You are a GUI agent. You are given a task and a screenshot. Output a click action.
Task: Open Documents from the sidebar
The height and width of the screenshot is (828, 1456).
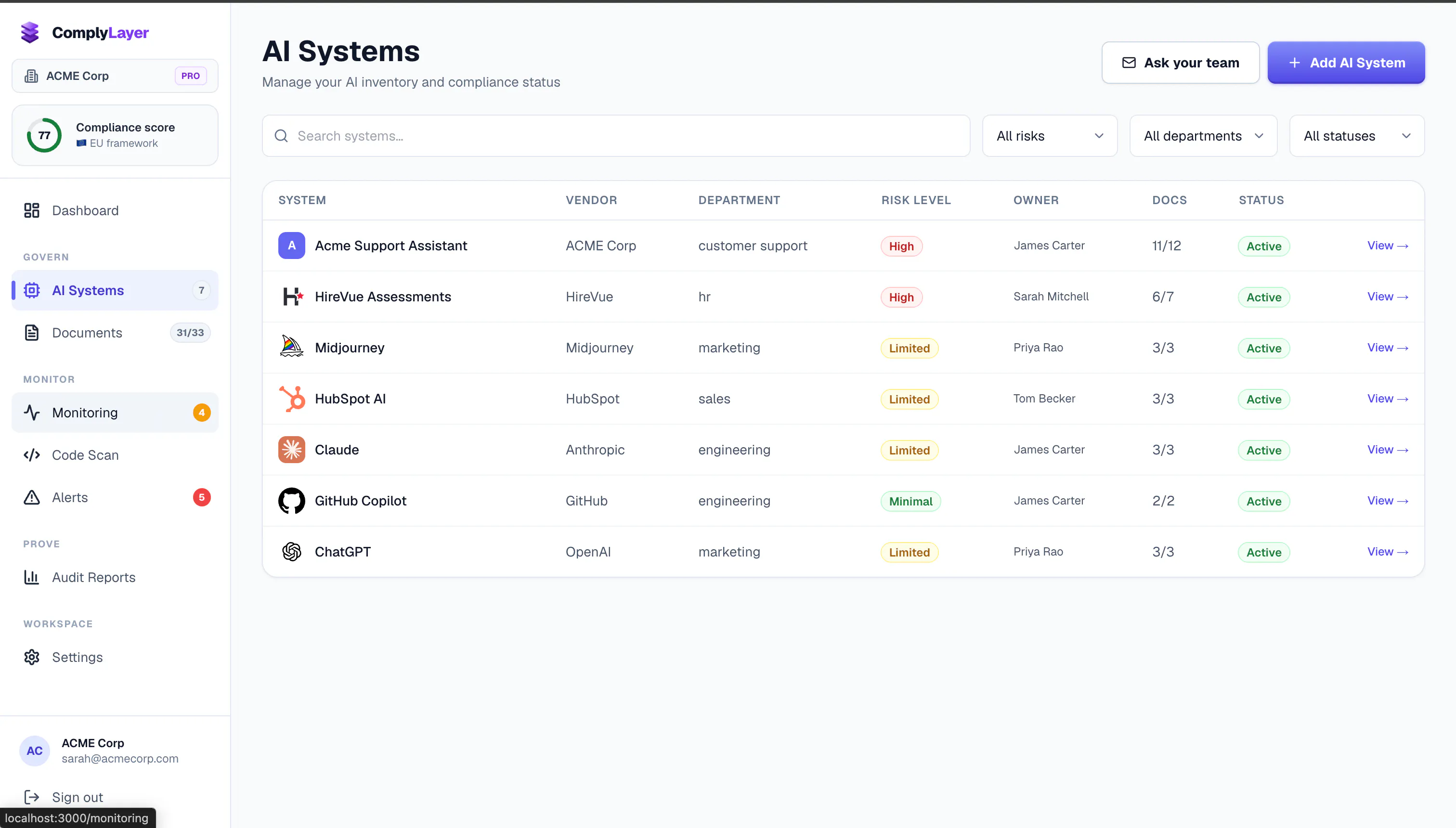tap(115, 333)
